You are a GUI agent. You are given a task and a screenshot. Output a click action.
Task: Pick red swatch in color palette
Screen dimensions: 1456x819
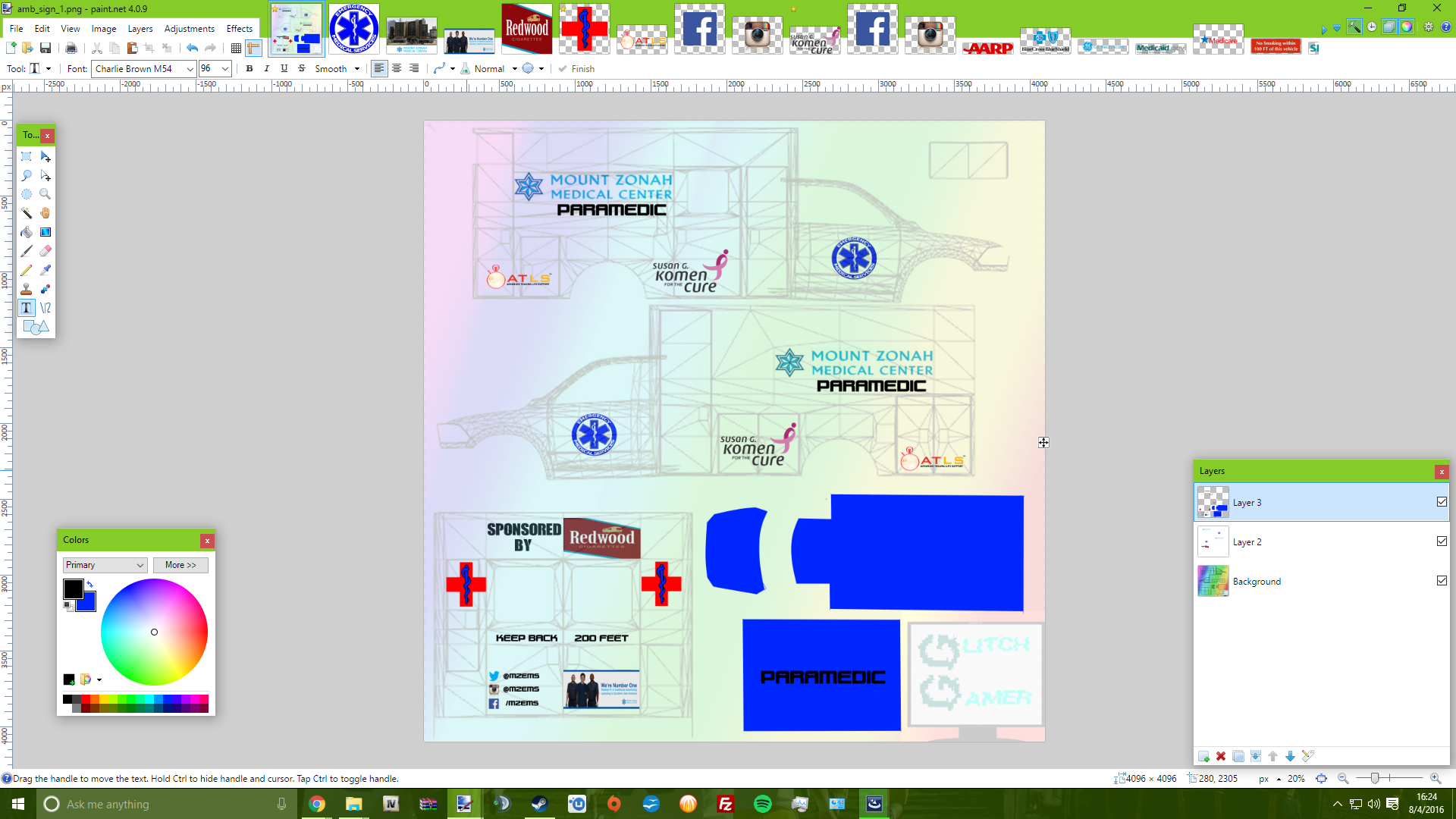86,699
